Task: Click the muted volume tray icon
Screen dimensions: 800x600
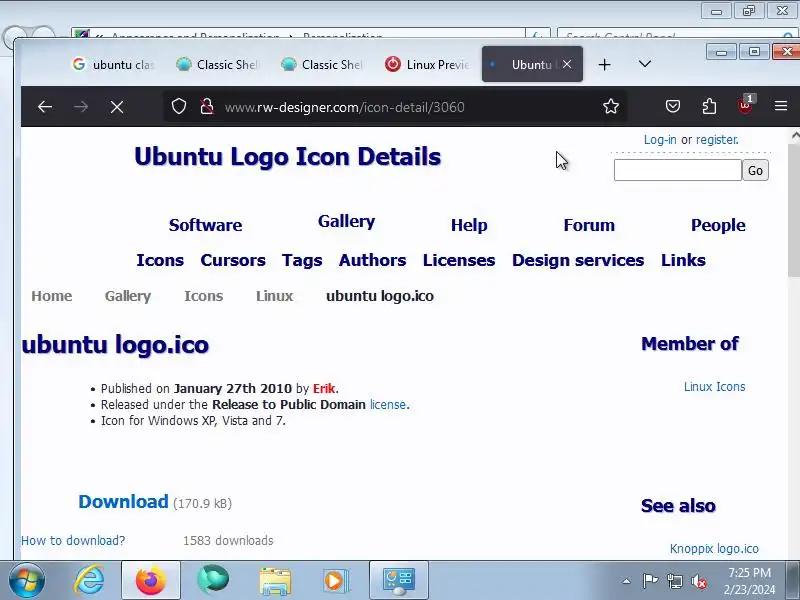Action: [x=698, y=581]
